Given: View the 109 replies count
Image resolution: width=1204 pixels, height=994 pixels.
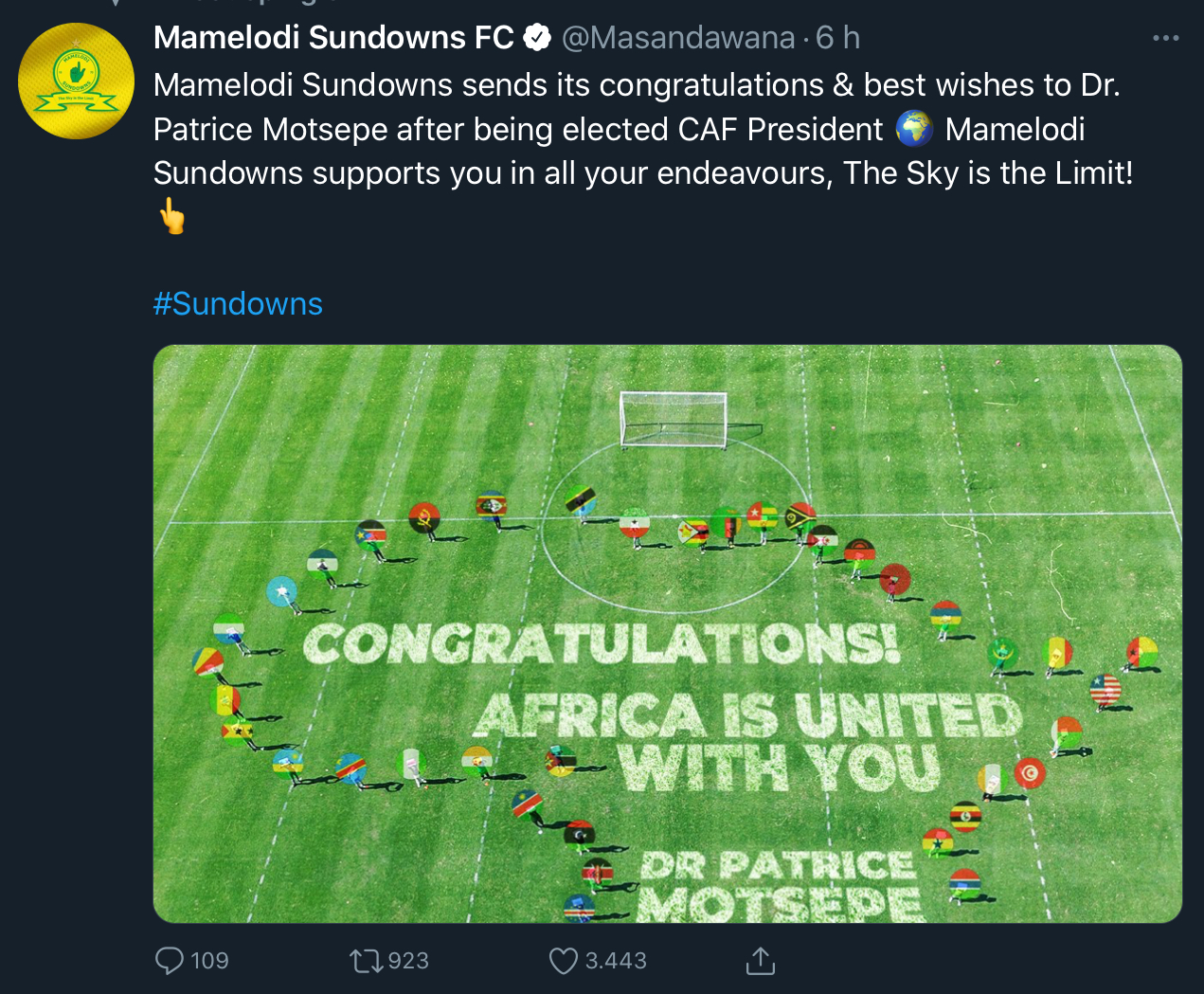Looking at the screenshot, I should pos(209,961).
